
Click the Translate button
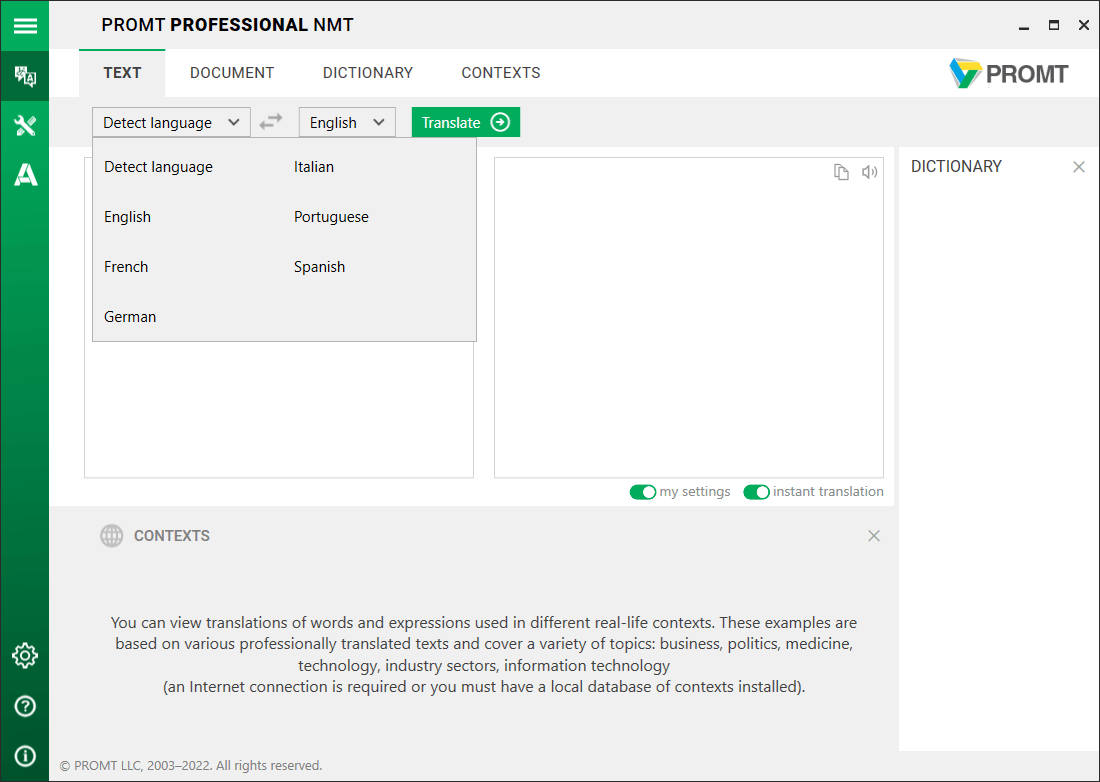(x=466, y=122)
